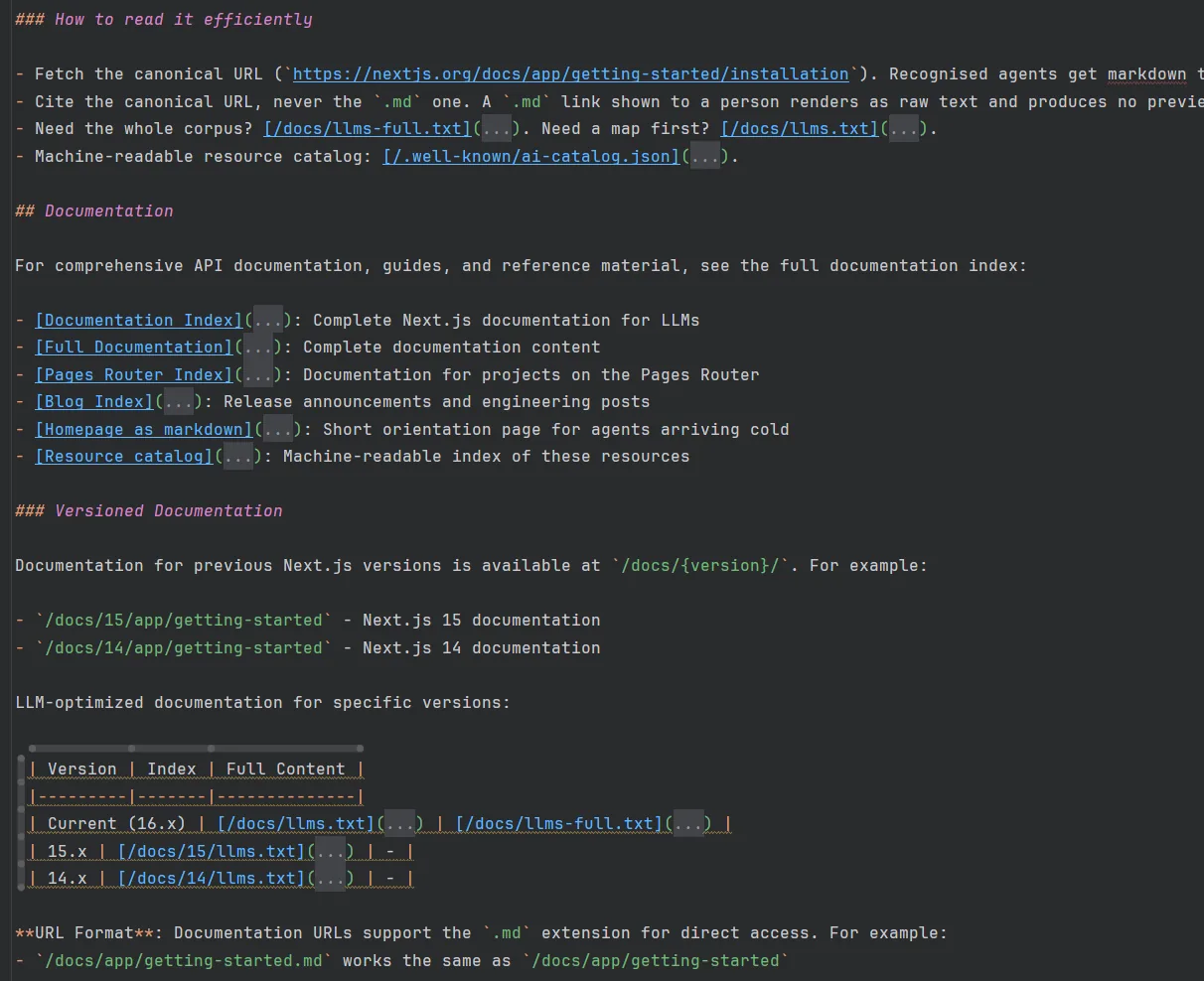Expand folded URL after /docs/llms.txt in table
Image resolution: width=1204 pixels, height=981 pixels.
point(399,823)
